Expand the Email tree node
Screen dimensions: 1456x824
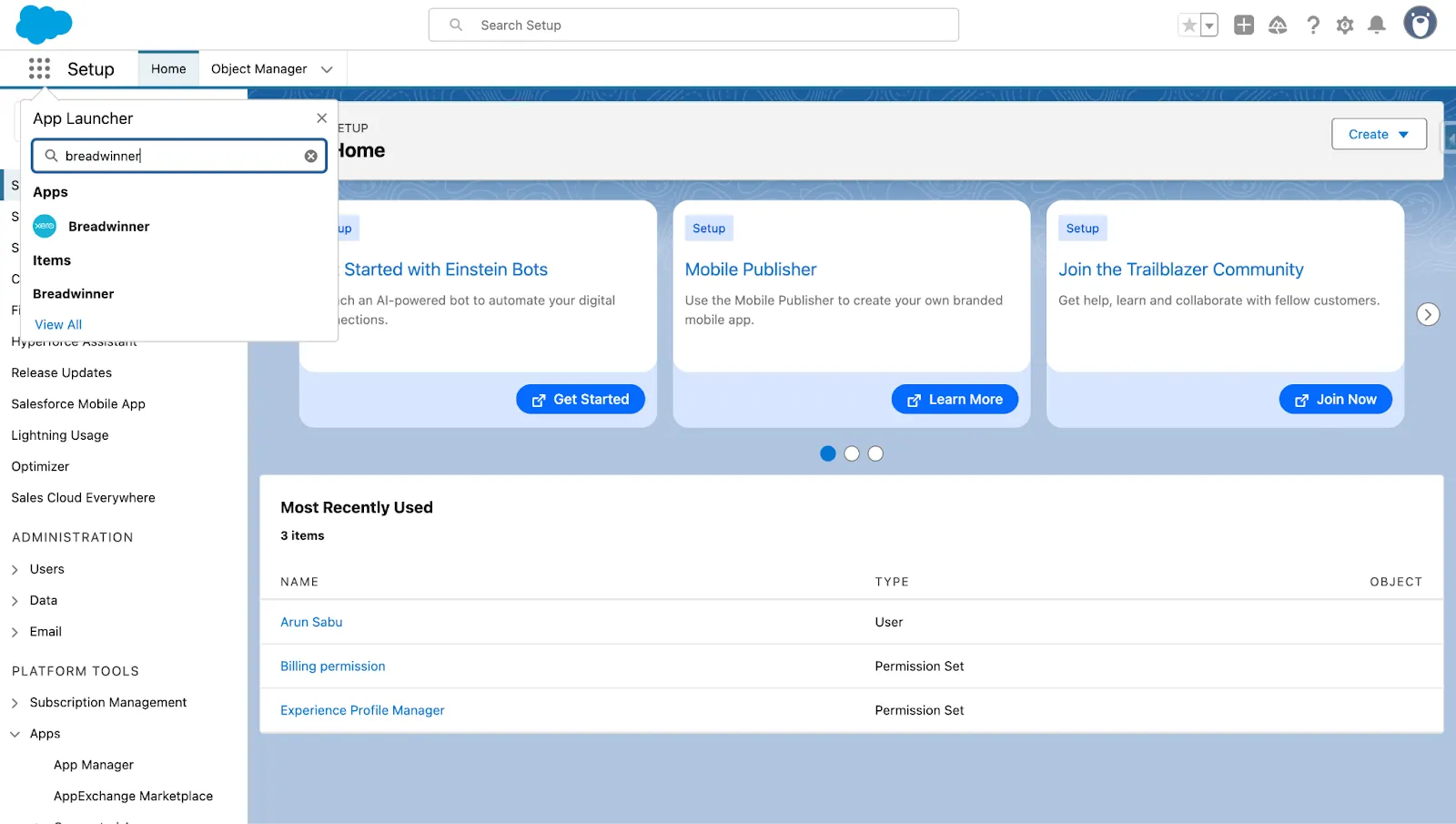pyautogui.click(x=15, y=632)
